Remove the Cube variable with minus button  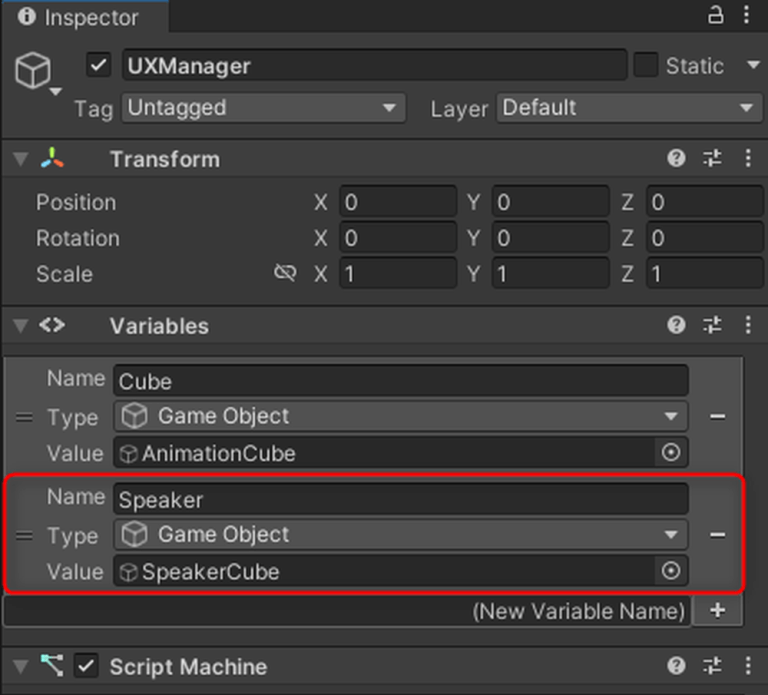717,416
